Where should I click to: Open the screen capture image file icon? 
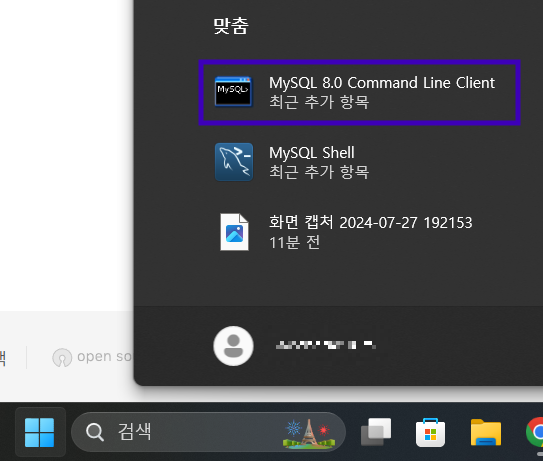pos(234,232)
